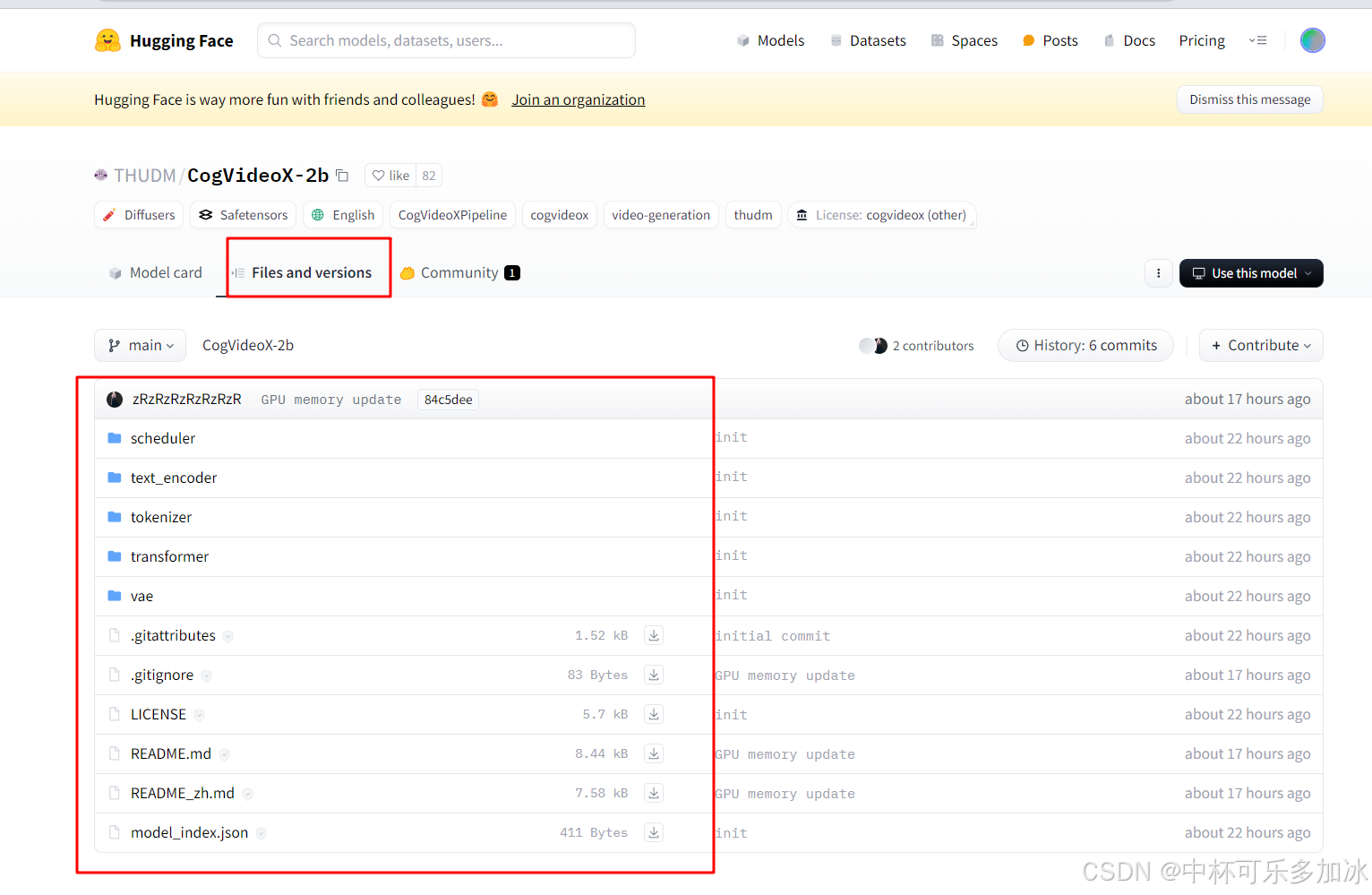Open the vae folder
Viewport: 1372px width, 895px height.
click(141, 596)
